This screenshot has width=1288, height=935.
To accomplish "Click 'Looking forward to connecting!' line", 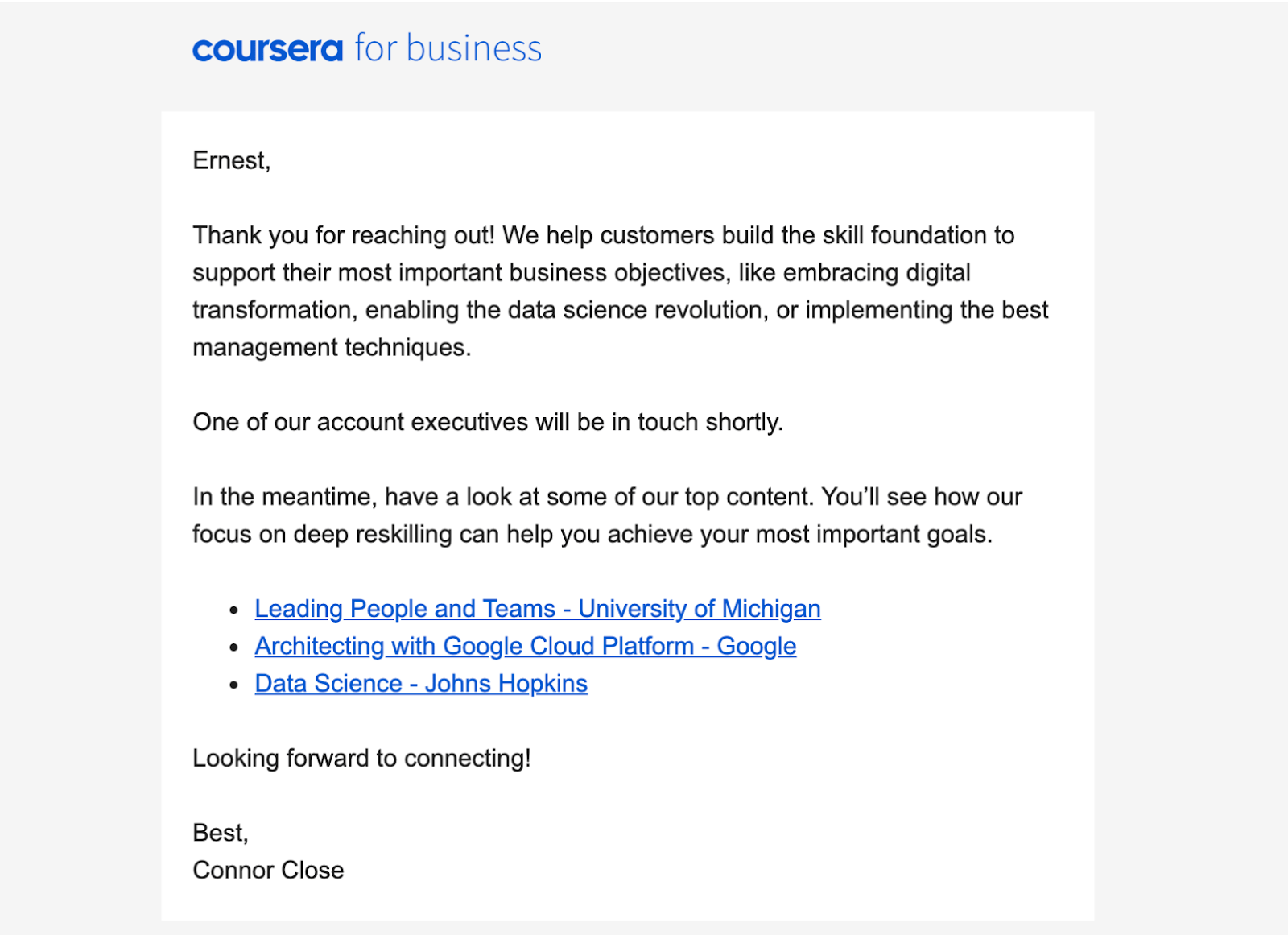I will click(x=361, y=759).
